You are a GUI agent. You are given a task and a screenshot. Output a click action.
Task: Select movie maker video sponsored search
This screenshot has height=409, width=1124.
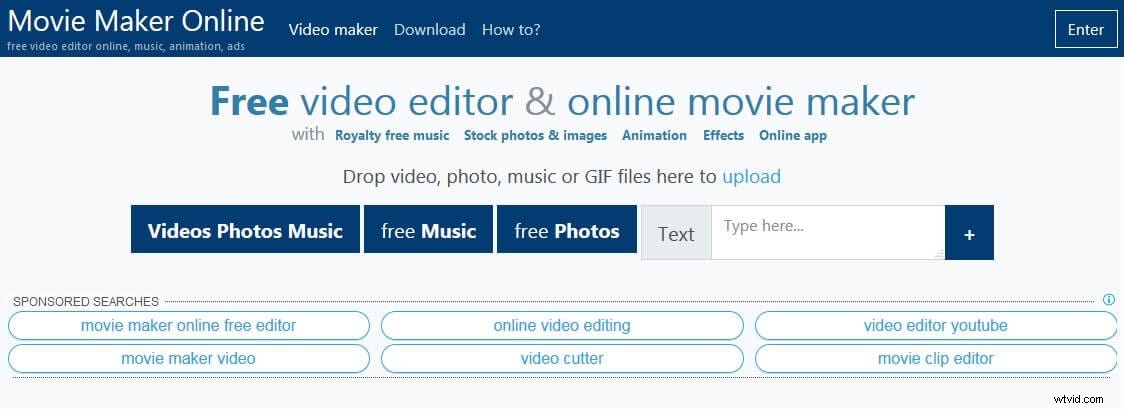pos(189,358)
